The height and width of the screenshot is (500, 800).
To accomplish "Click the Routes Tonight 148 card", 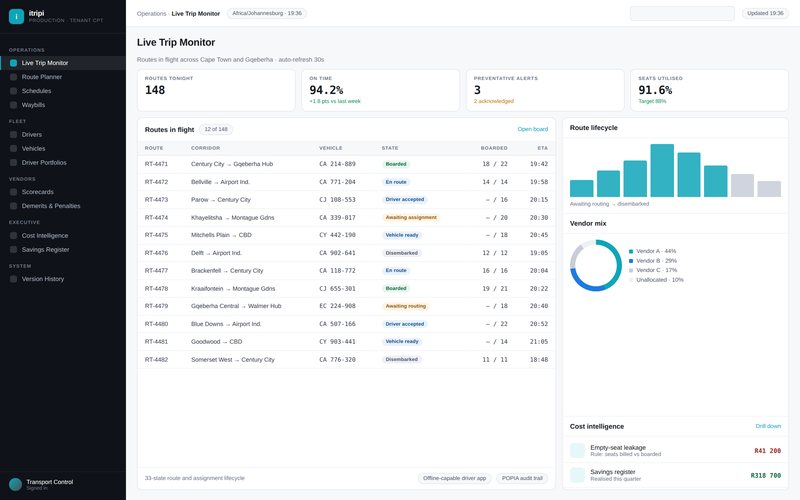I will tap(216, 90).
